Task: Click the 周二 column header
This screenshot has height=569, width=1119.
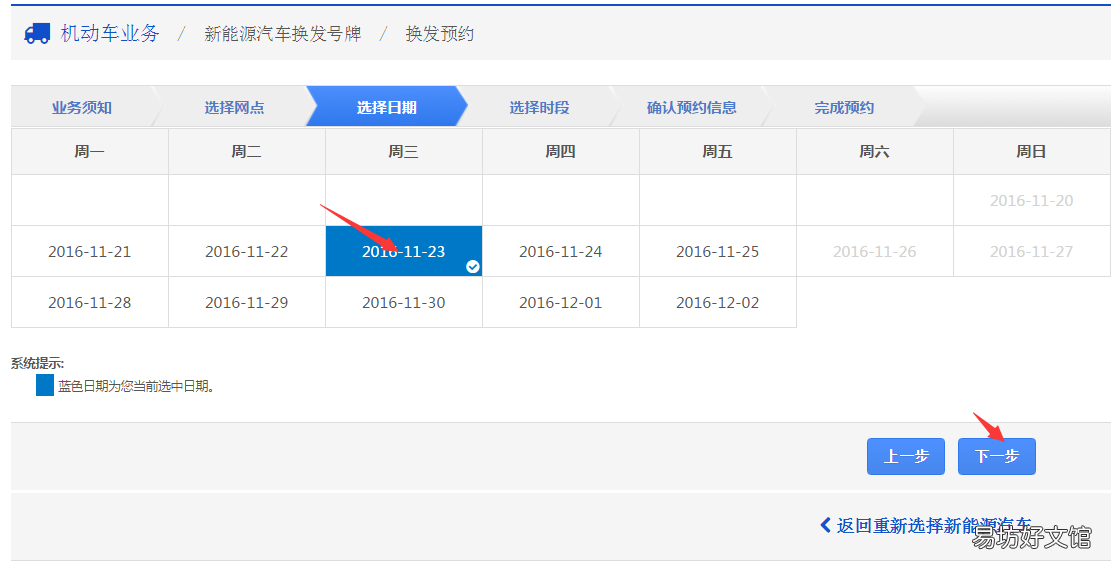Action: click(x=247, y=151)
